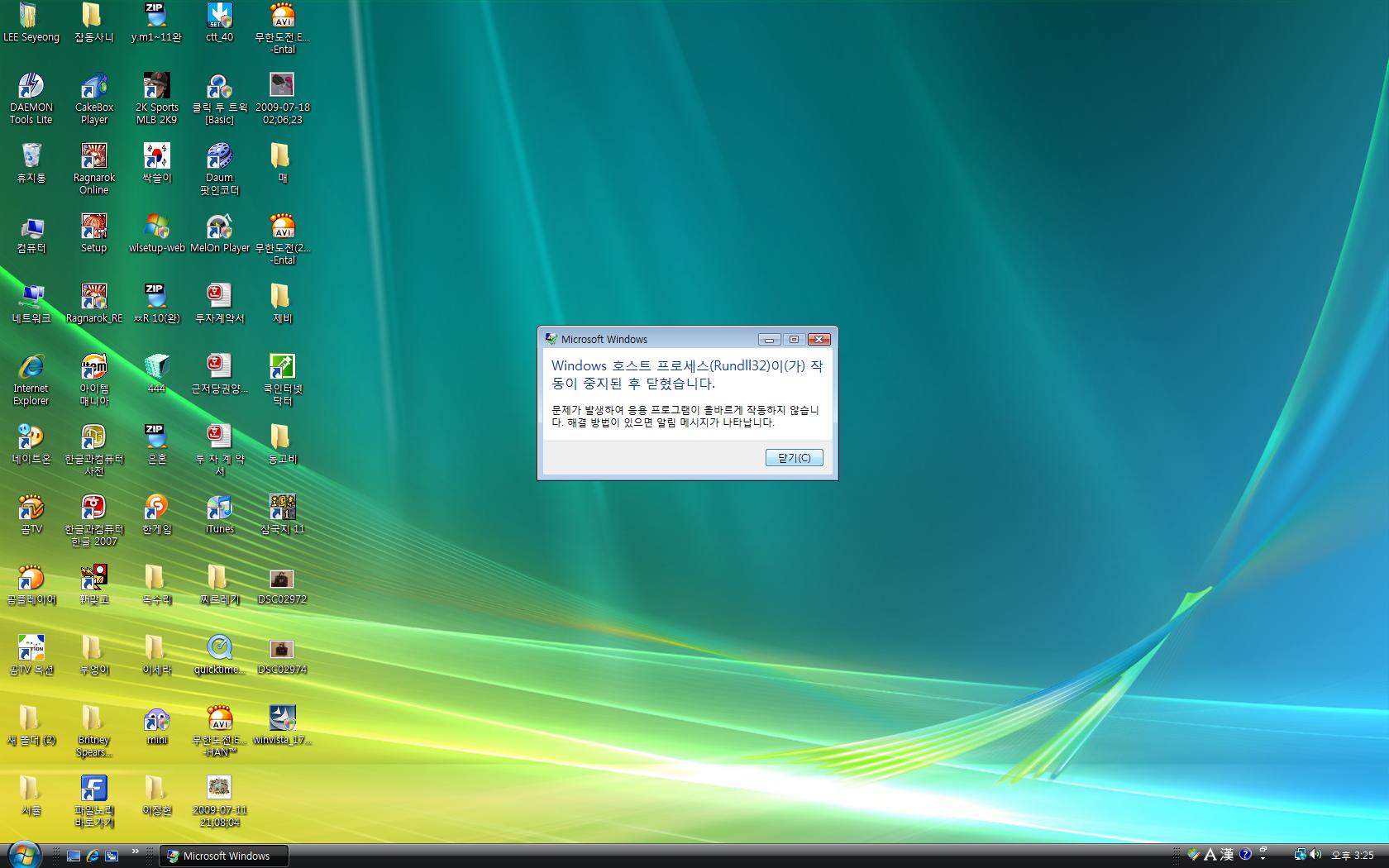Select the 싹쓸이 desktop icon
Image resolution: width=1389 pixels, height=868 pixels.
[157, 163]
